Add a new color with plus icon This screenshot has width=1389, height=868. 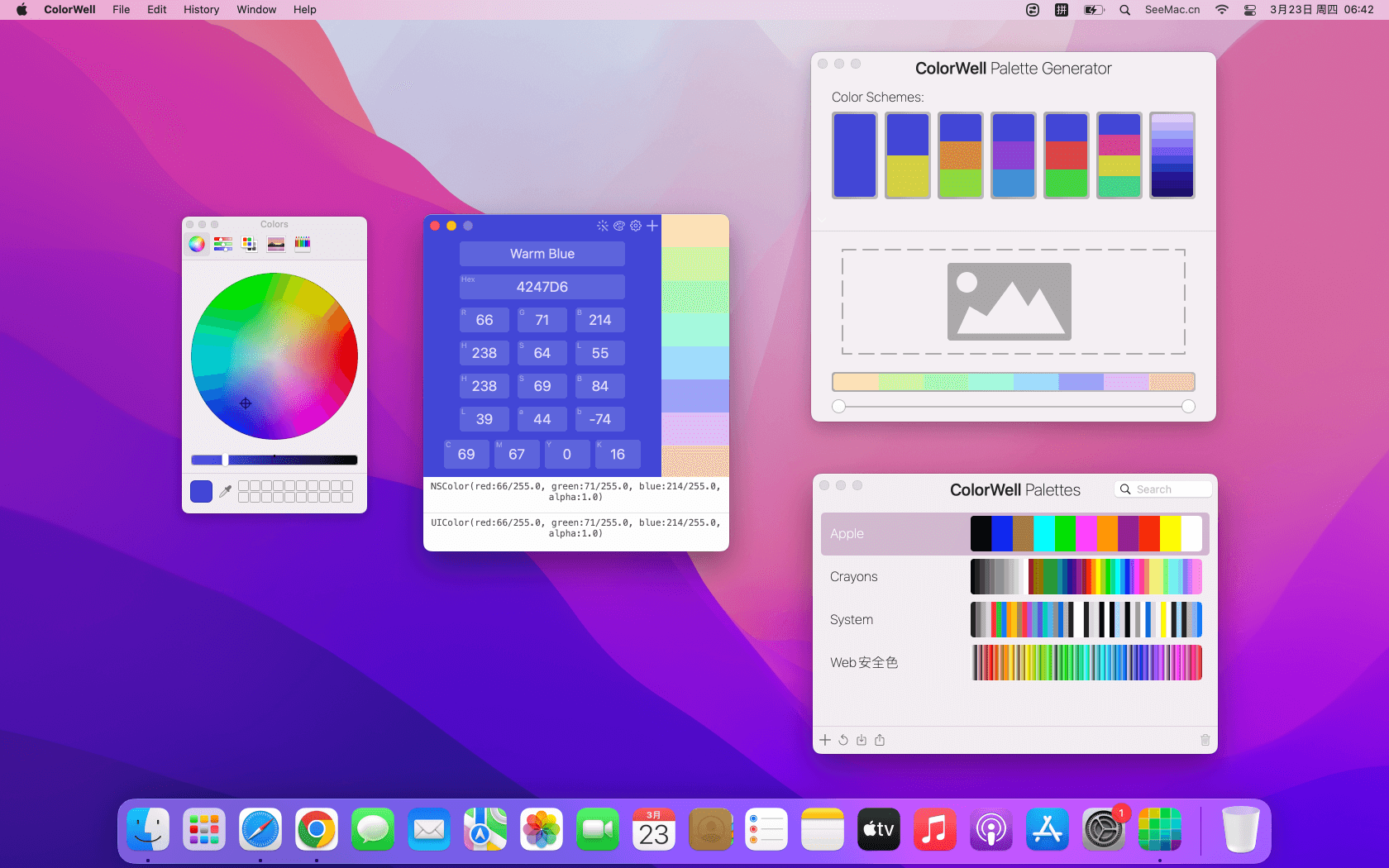point(652,226)
